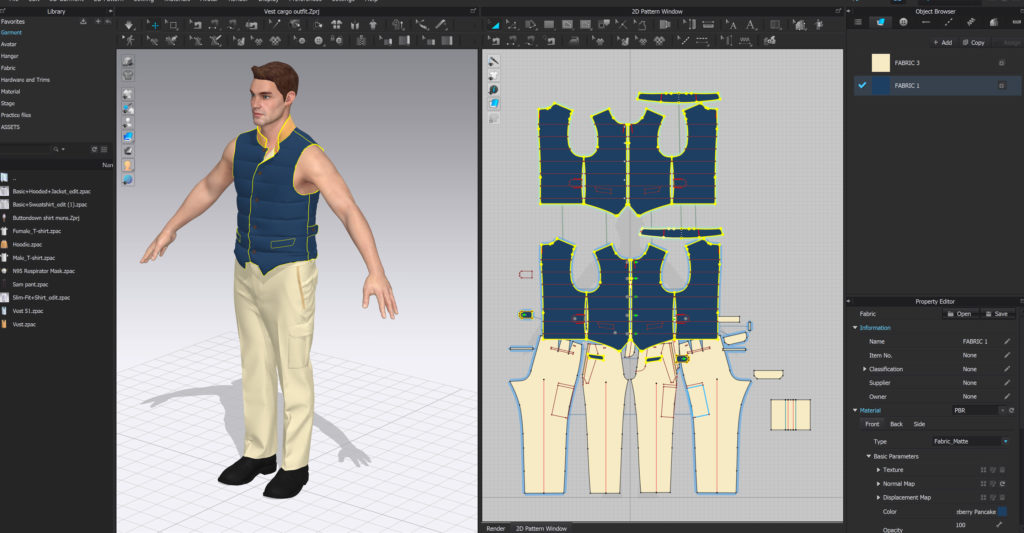Screen dimensions: 1024x533
Task: Select the Pin Box marquee tool in 3D toolbar
Action: [172, 25]
